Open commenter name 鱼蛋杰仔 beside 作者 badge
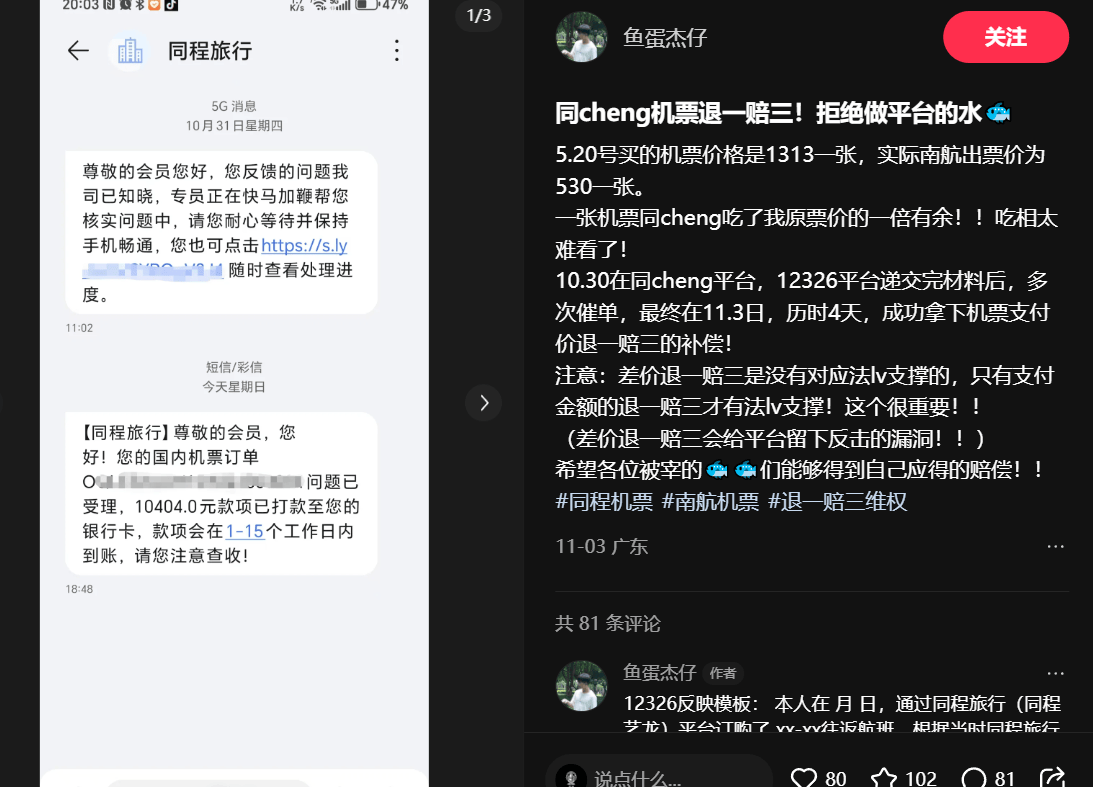This screenshot has width=1093, height=787. coord(659,673)
